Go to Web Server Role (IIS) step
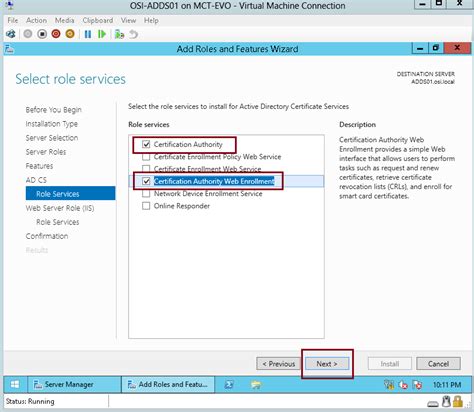Viewport: 474px width, 412px height. pyautogui.click(x=60, y=208)
